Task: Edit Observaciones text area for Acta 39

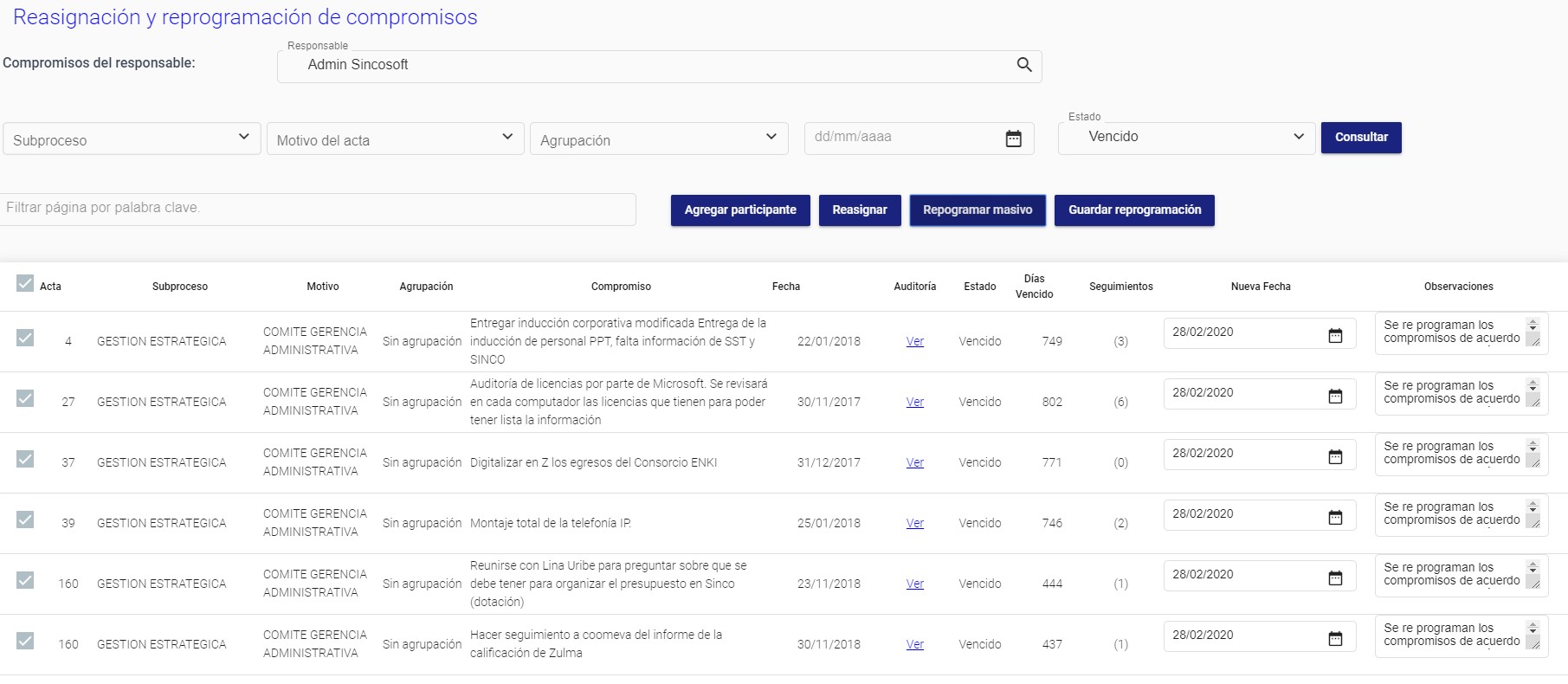Action: pyautogui.click(x=1461, y=515)
